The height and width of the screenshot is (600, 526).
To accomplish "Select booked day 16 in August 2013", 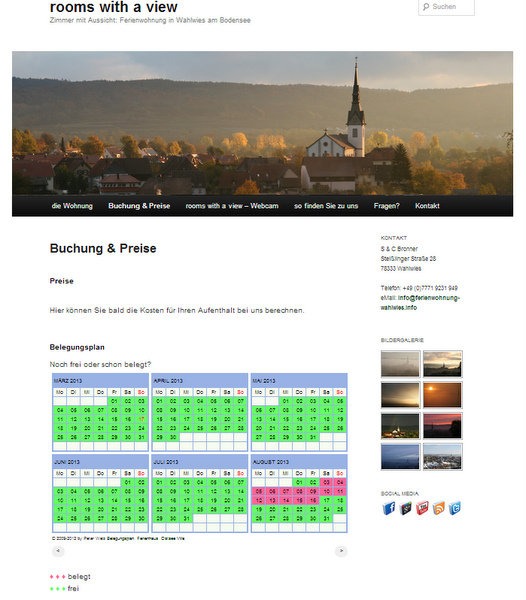I will (313, 500).
